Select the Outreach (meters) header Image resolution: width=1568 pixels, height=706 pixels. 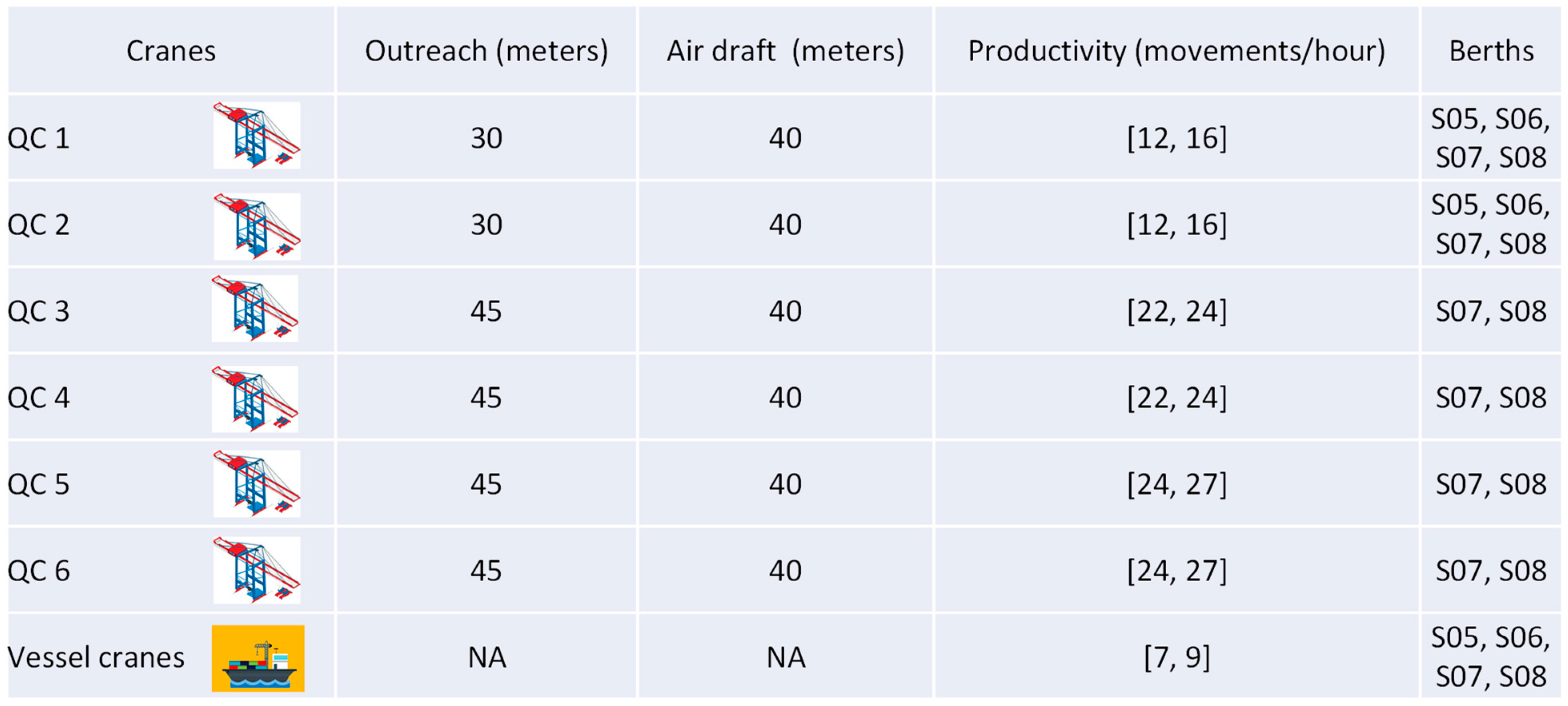click(x=486, y=51)
